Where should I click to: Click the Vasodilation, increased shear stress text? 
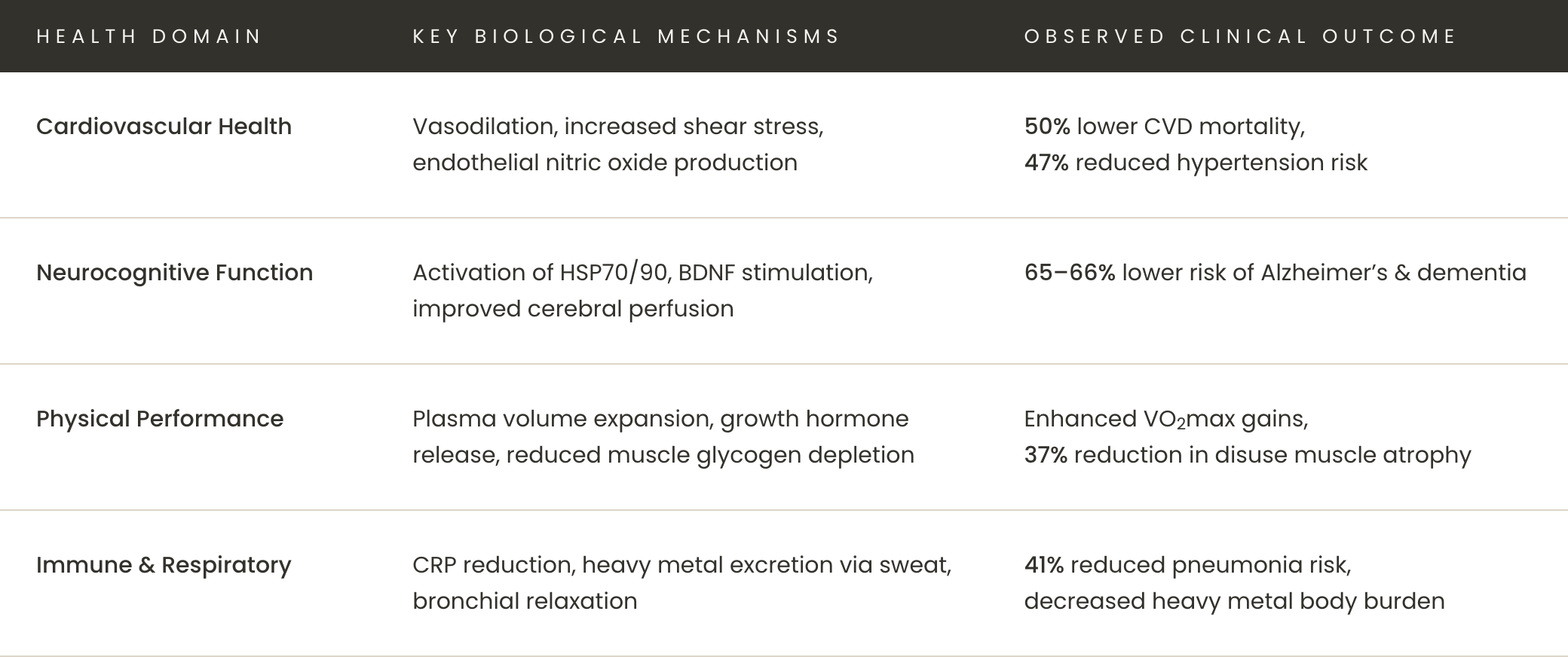pyautogui.click(x=618, y=127)
